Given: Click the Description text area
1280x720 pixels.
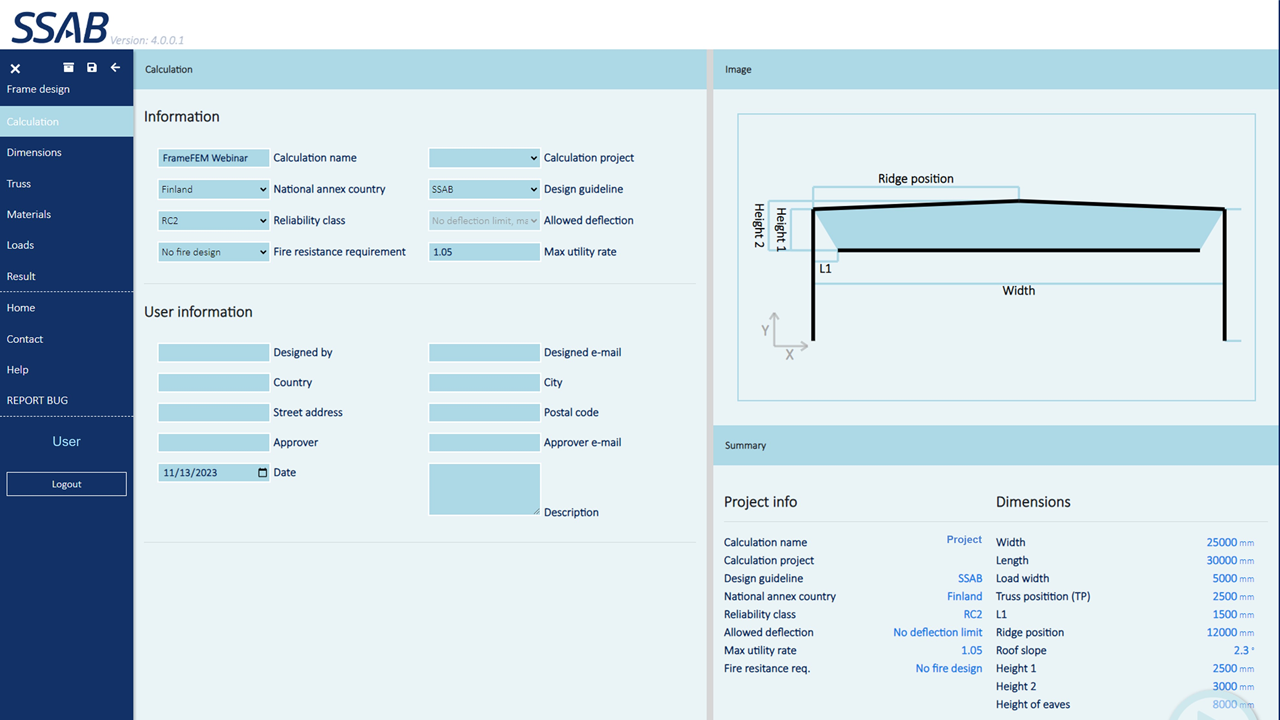Looking at the screenshot, I should tap(484, 489).
